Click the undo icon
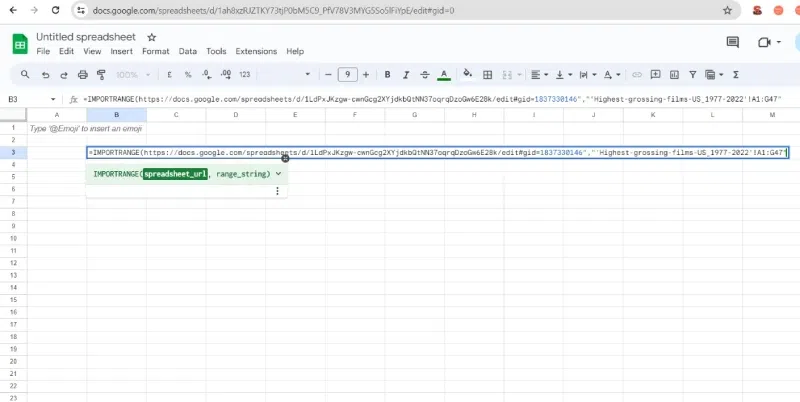This screenshot has width=800, height=402. [45, 75]
